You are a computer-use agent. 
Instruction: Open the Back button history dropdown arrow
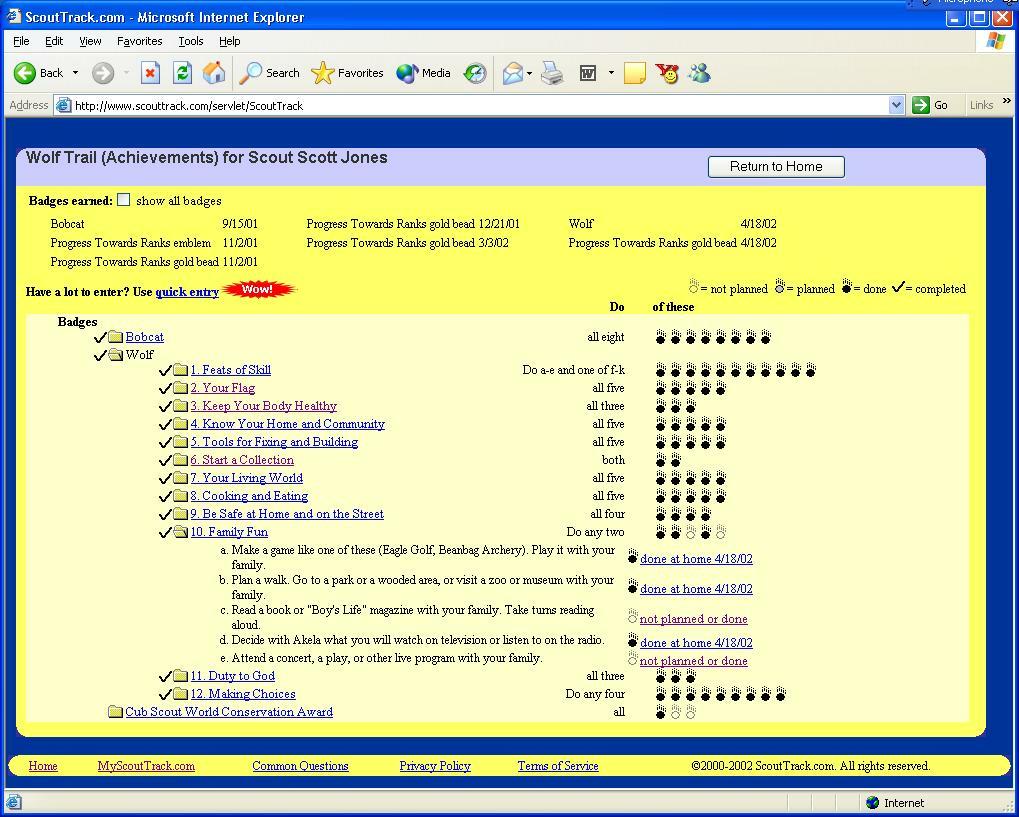click(75, 73)
